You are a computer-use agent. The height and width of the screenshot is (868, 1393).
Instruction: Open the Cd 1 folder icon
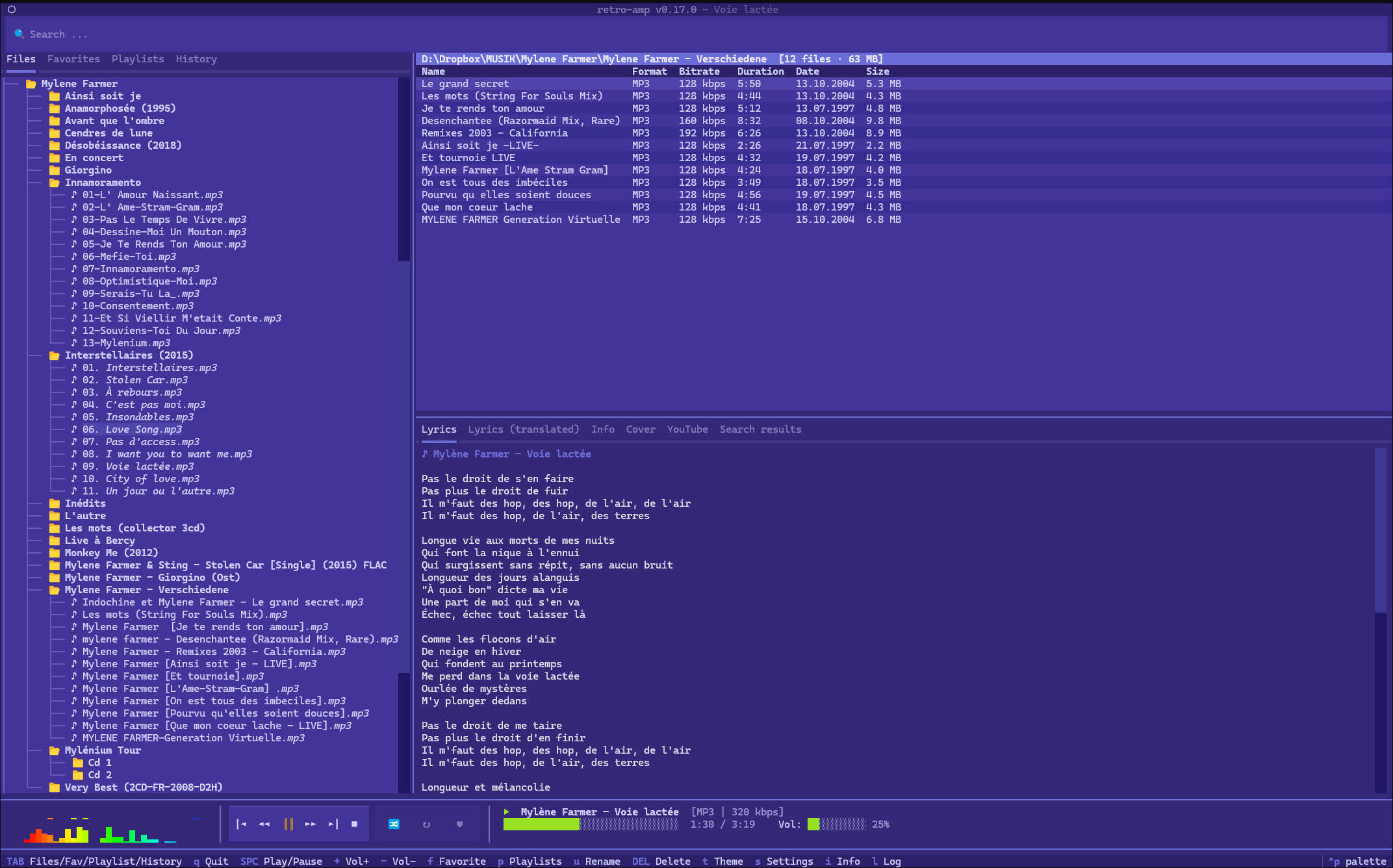pos(78,763)
